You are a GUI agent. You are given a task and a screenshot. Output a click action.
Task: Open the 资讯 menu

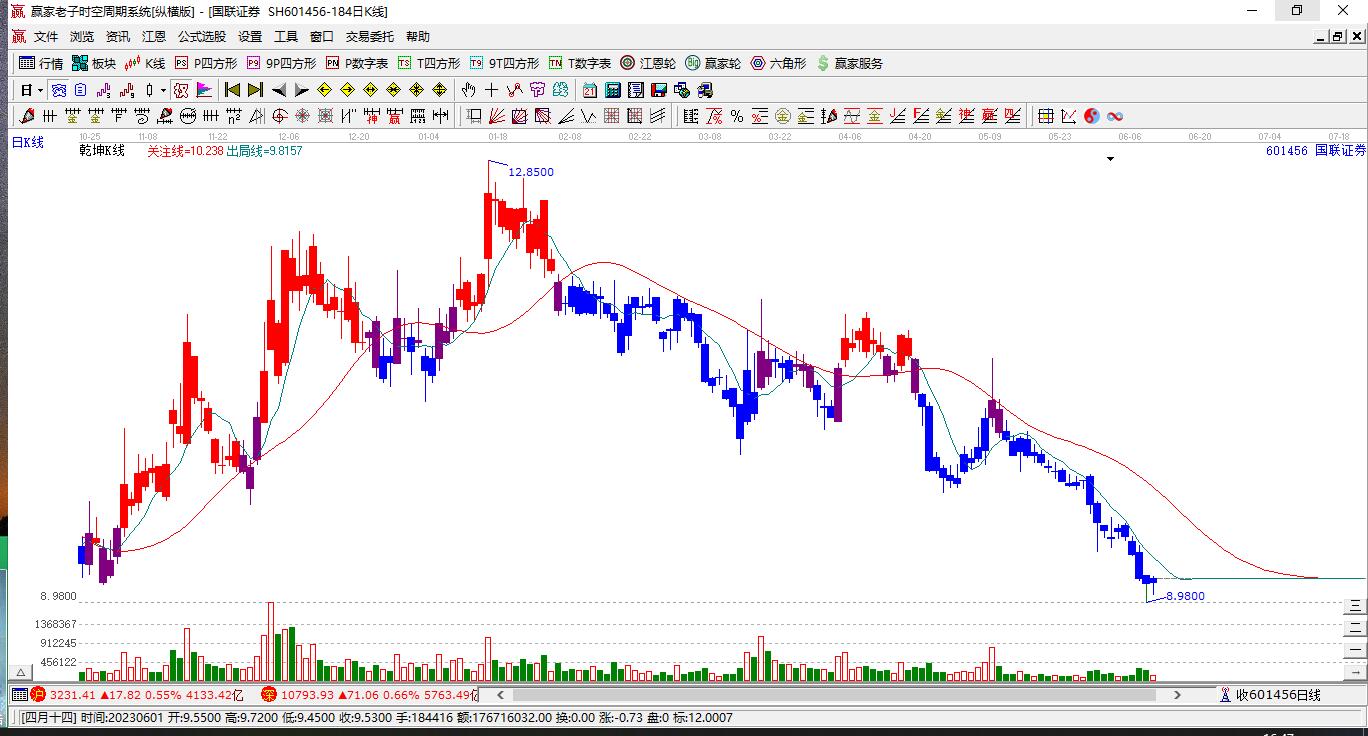click(x=118, y=37)
